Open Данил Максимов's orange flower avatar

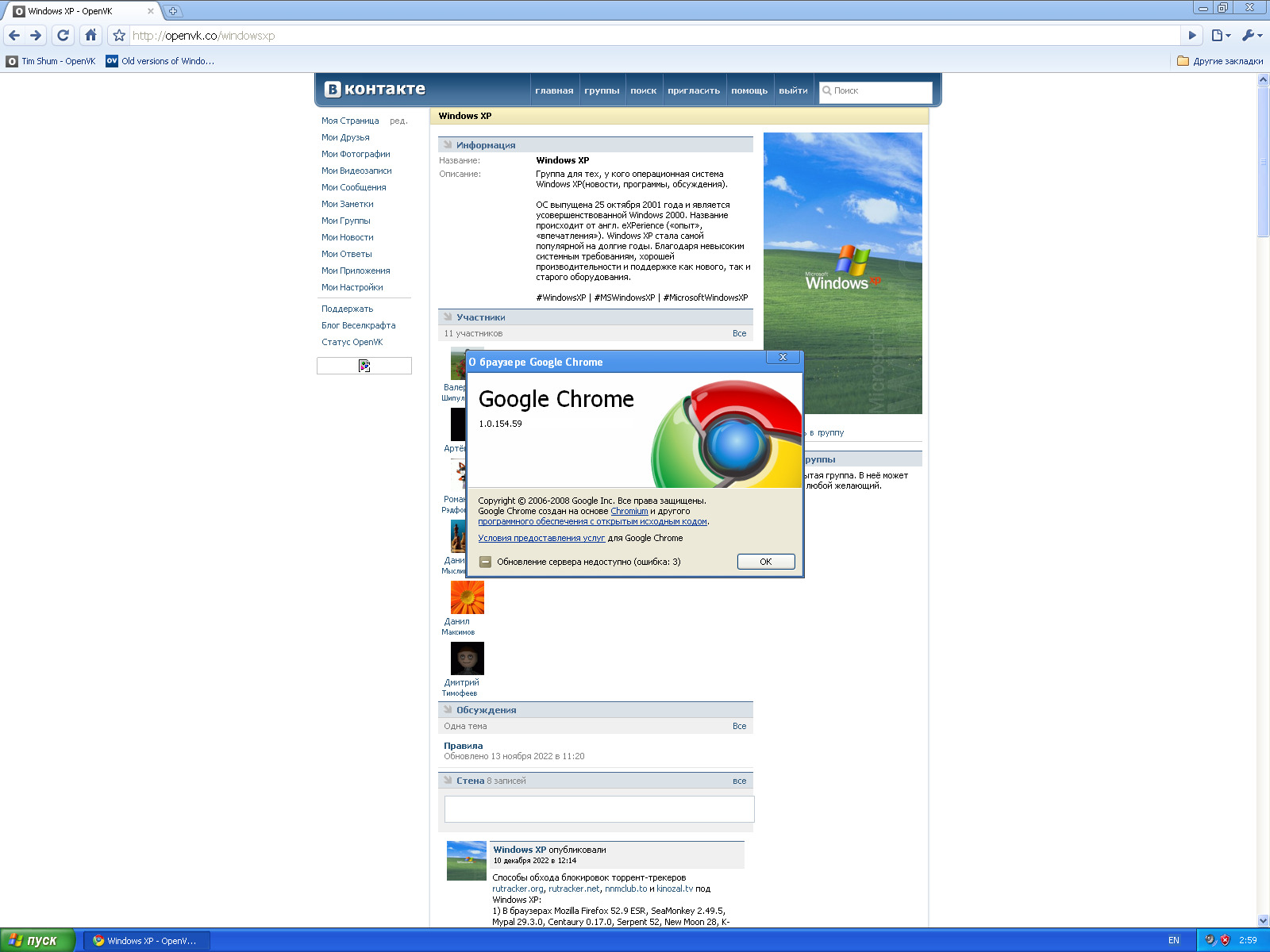click(x=468, y=597)
